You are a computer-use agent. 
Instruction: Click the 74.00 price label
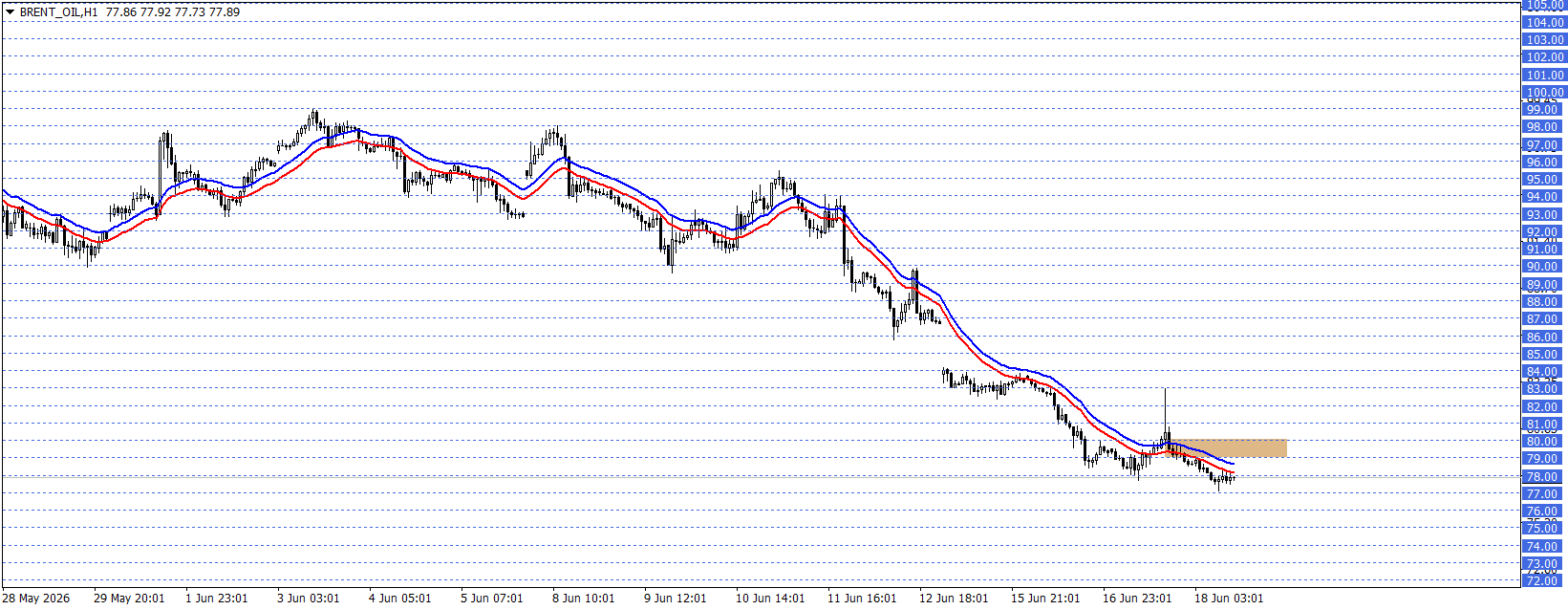[1544, 547]
